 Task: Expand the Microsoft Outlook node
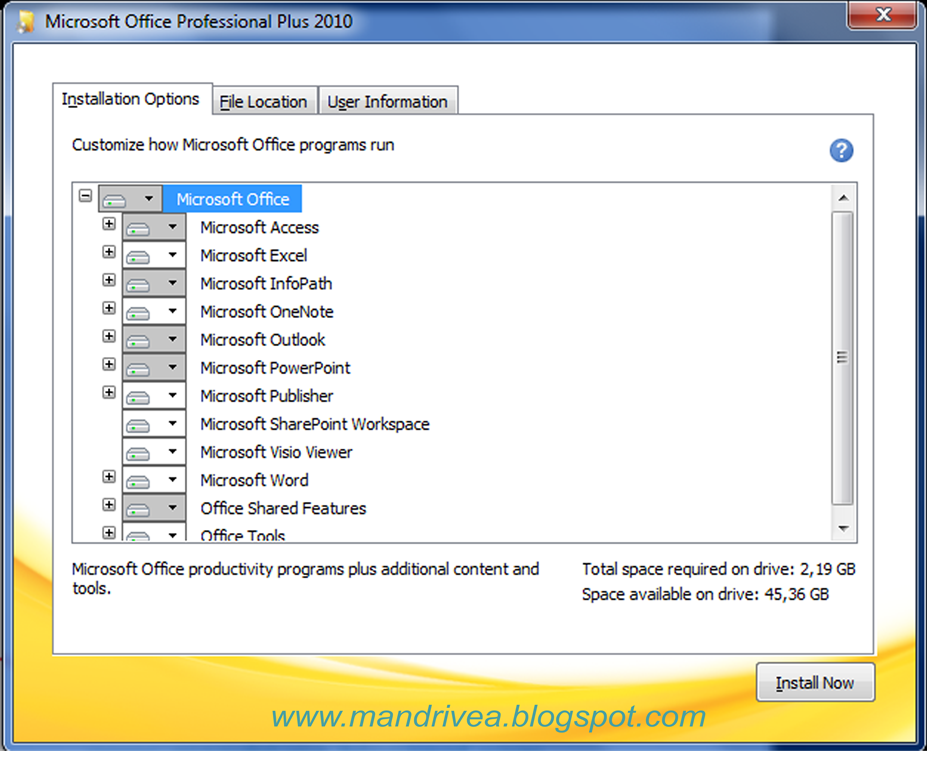pos(109,336)
